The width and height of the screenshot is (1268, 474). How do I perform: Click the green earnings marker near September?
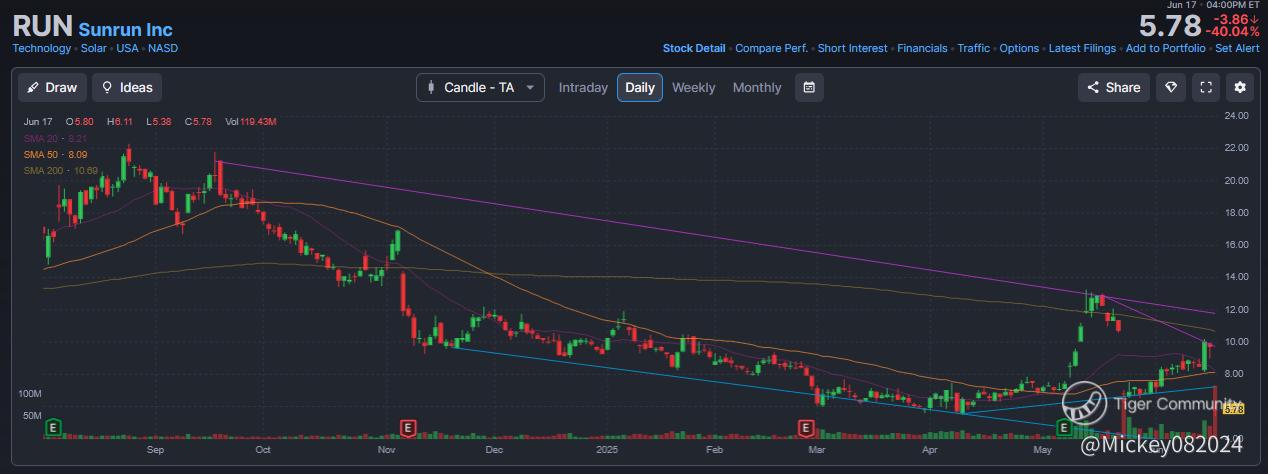click(52, 428)
